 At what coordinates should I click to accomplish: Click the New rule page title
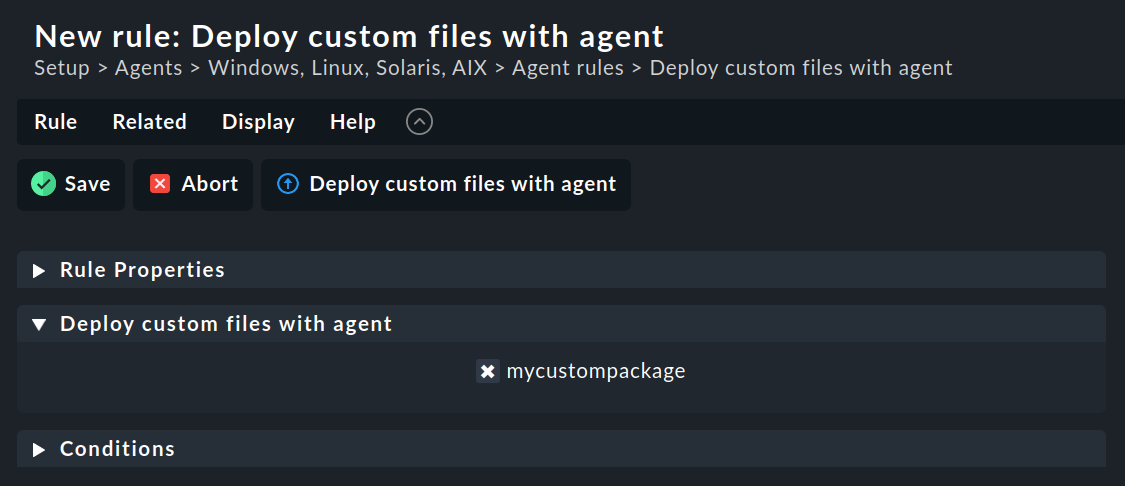[x=349, y=36]
